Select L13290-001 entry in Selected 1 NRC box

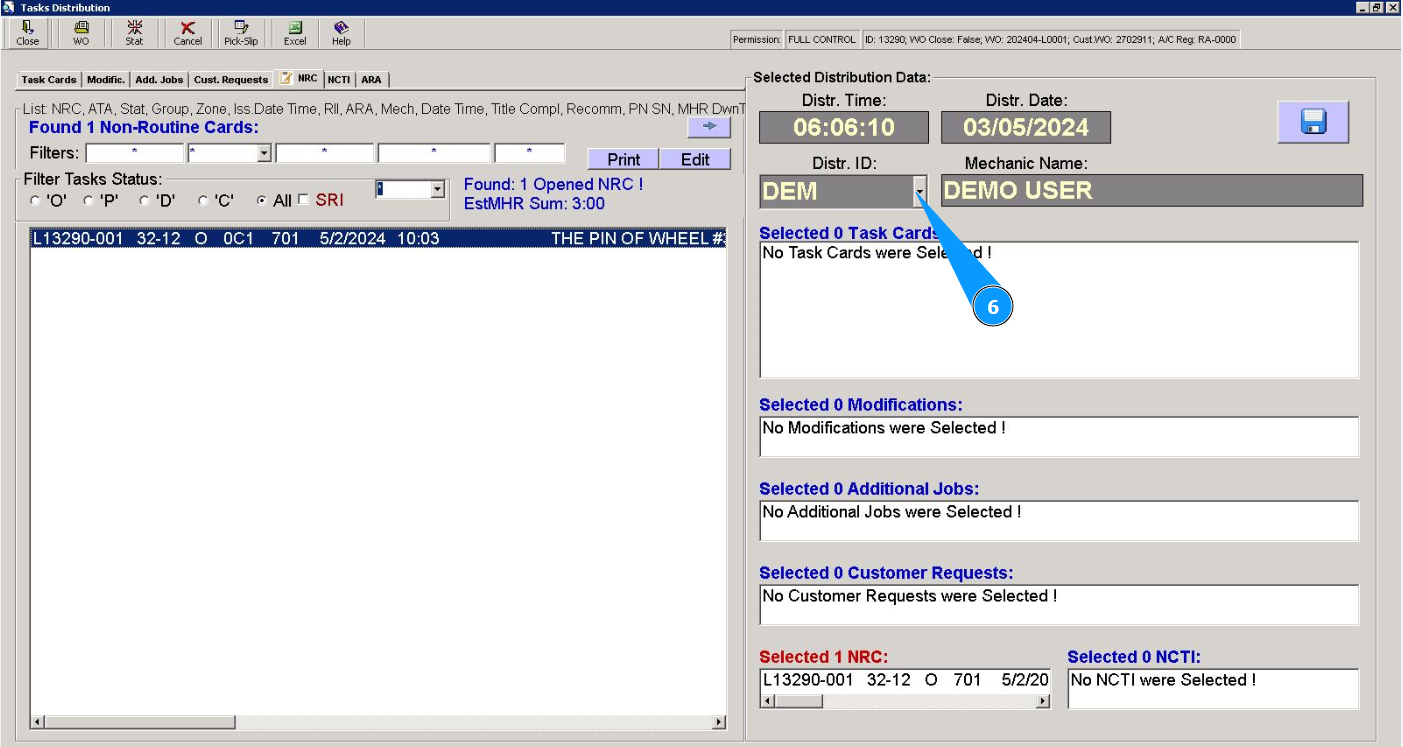(x=905, y=680)
